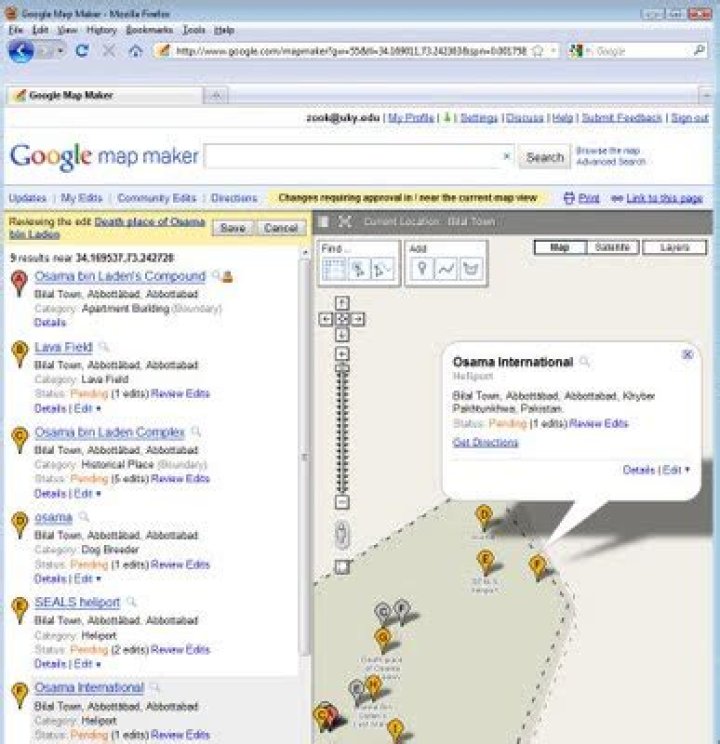Zoom out with the minus button
720x744 pixels.
tap(342, 502)
